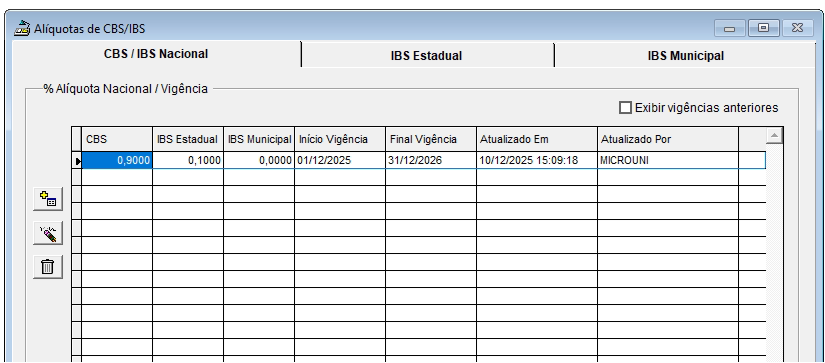Switch to the CBS / IBS Nacional tab
The height and width of the screenshot is (363, 825).
coord(156,54)
